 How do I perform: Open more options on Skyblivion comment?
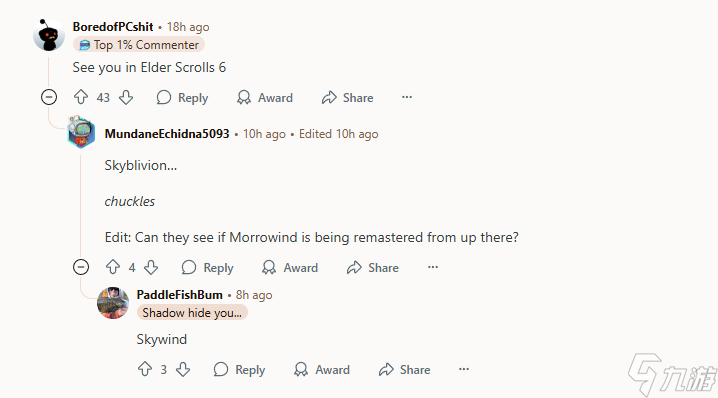[433, 267]
